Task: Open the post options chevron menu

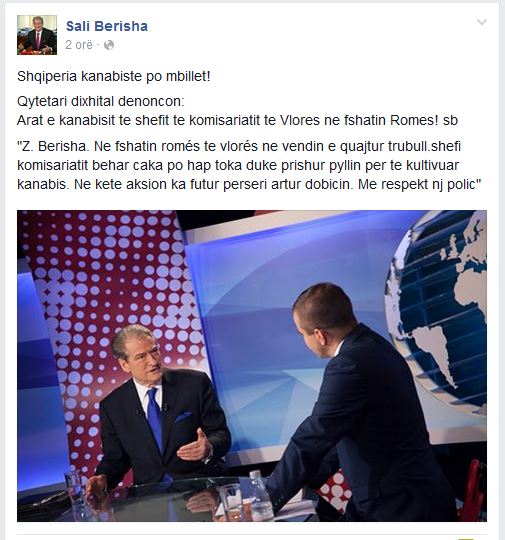Action: pos(482,22)
